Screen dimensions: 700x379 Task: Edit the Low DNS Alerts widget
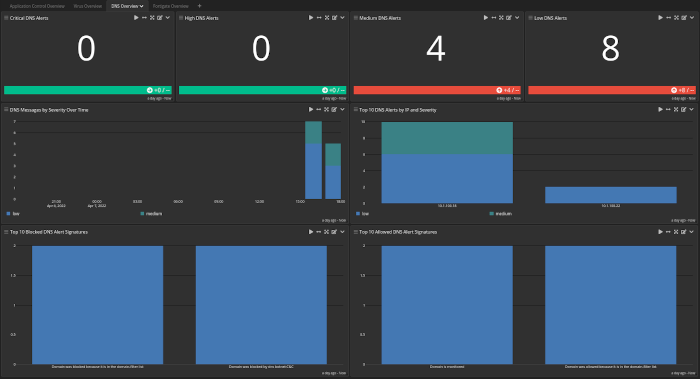pos(684,18)
